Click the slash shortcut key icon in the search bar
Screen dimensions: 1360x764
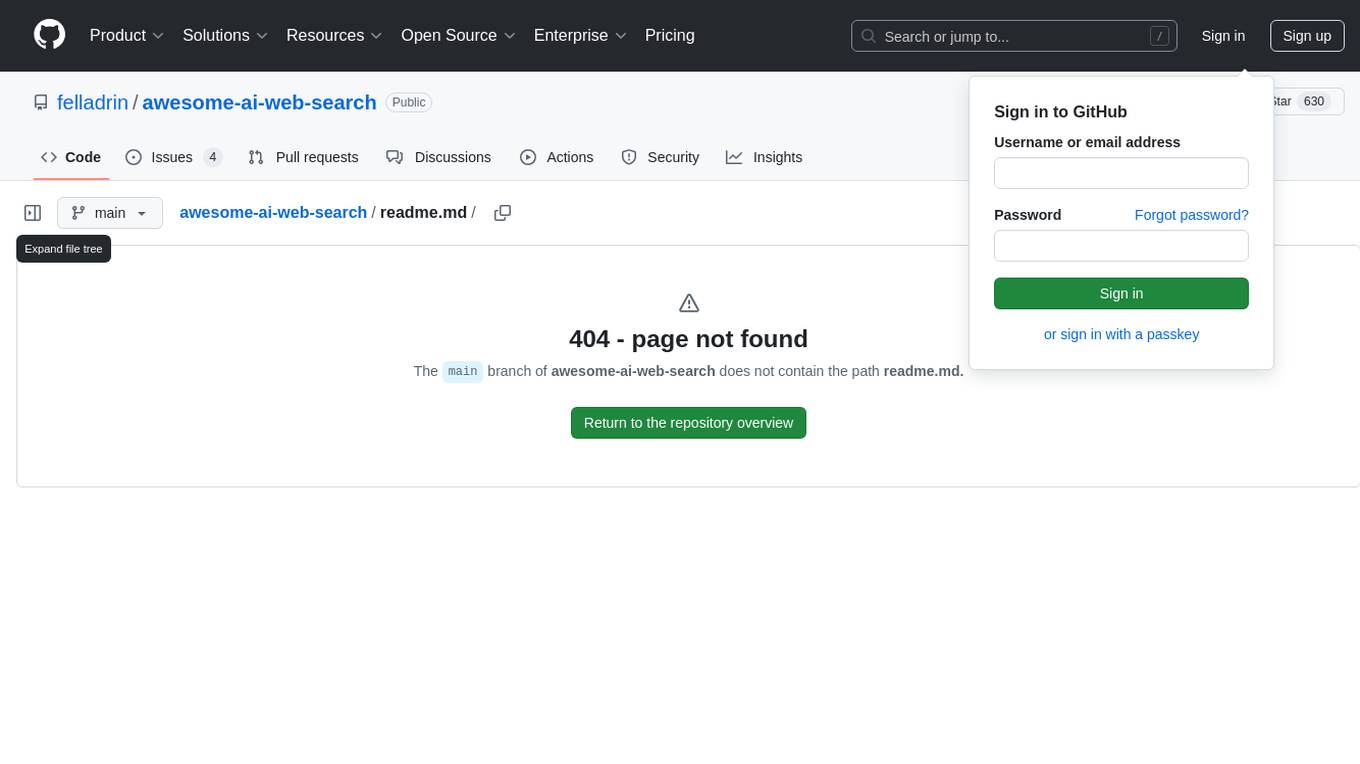(x=1159, y=36)
